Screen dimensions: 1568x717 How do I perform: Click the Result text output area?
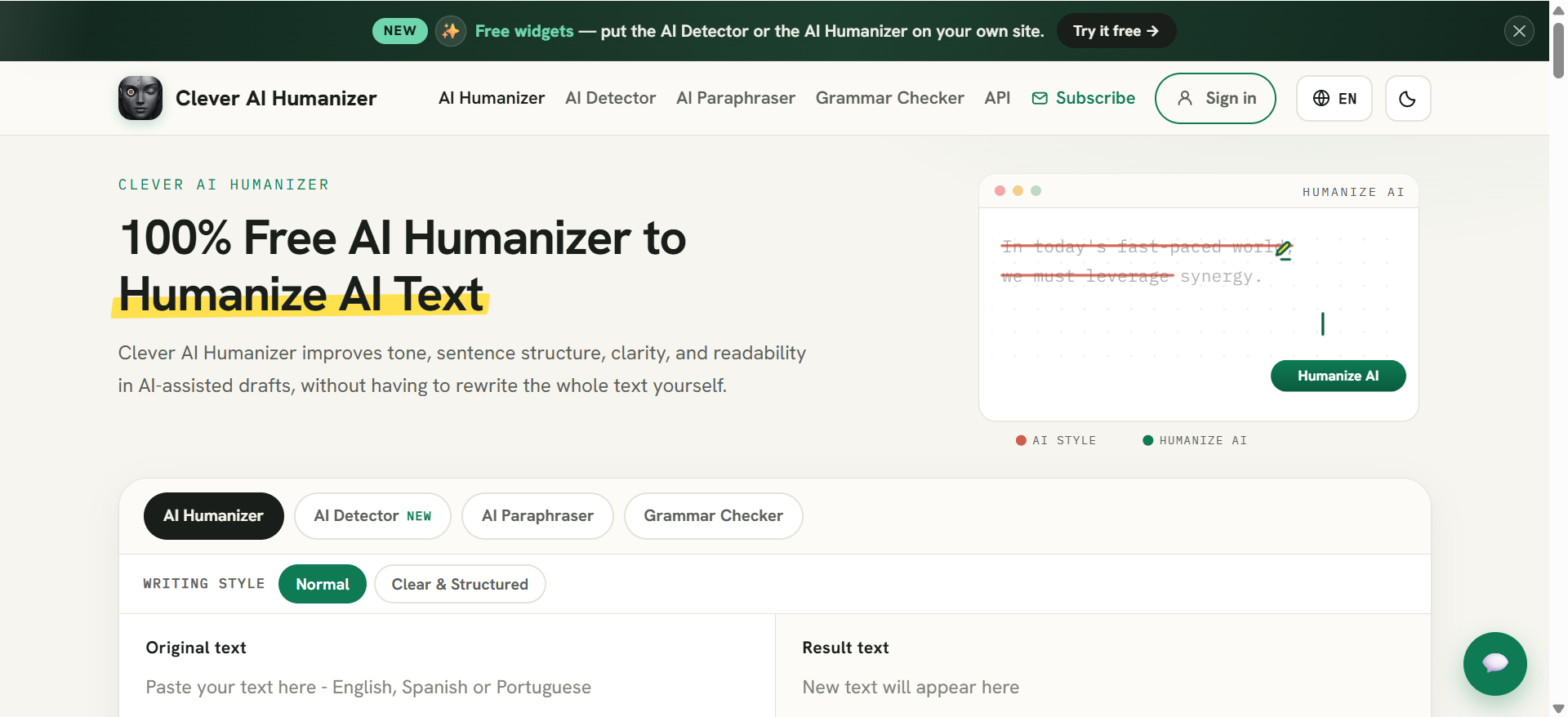click(1102, 688)
